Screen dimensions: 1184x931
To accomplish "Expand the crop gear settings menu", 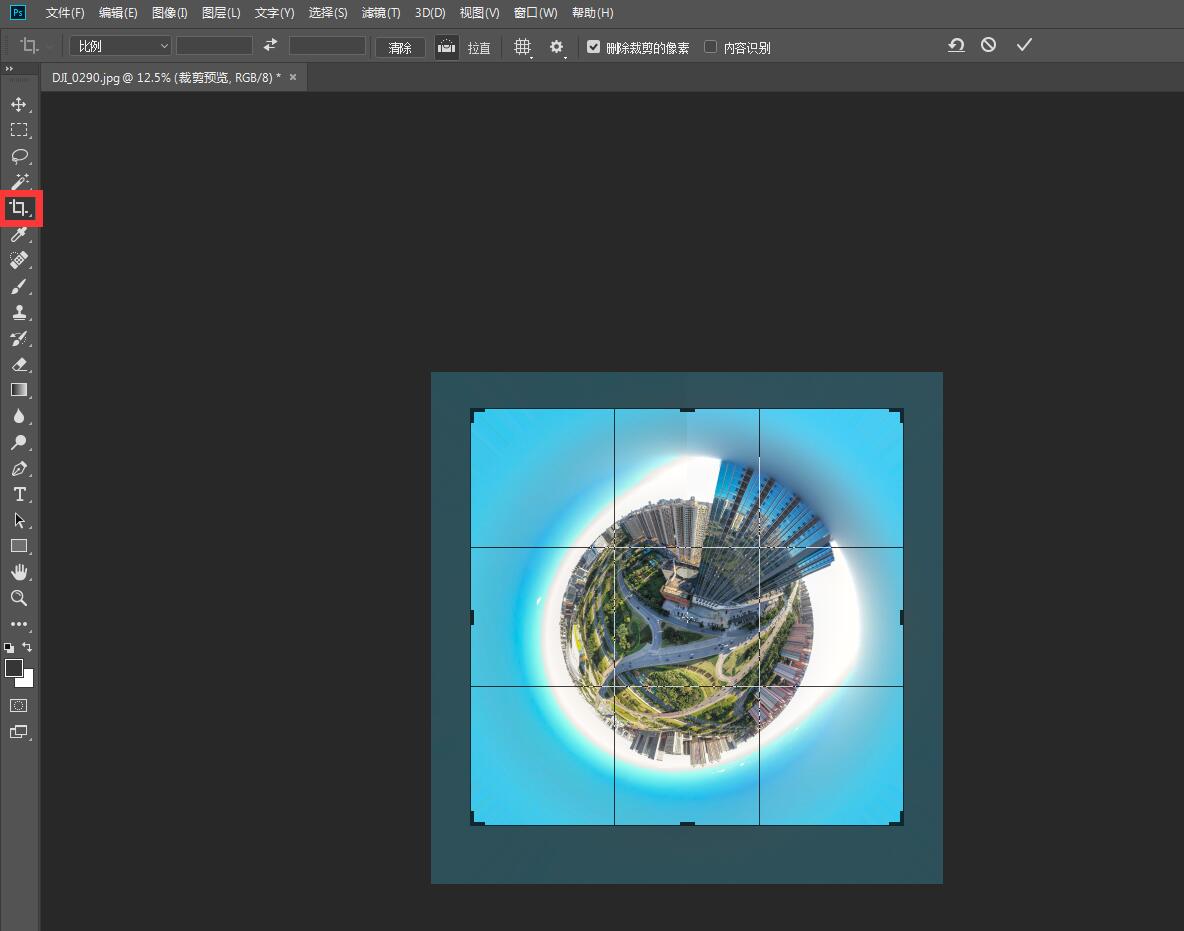I will click(557, 47).
